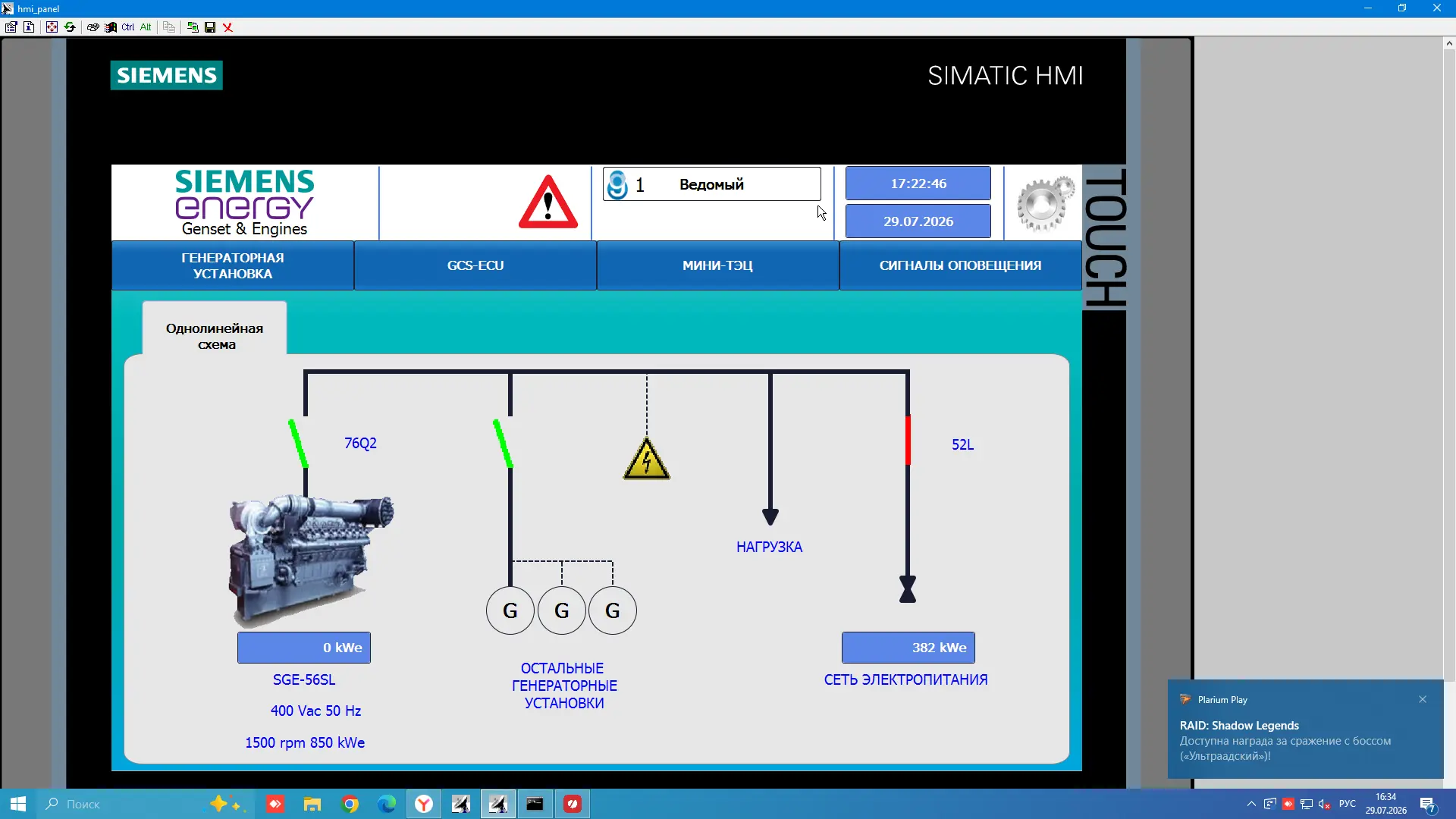
Task: Click the user icon beside Ведомый
Action: (x=618, y=184)
